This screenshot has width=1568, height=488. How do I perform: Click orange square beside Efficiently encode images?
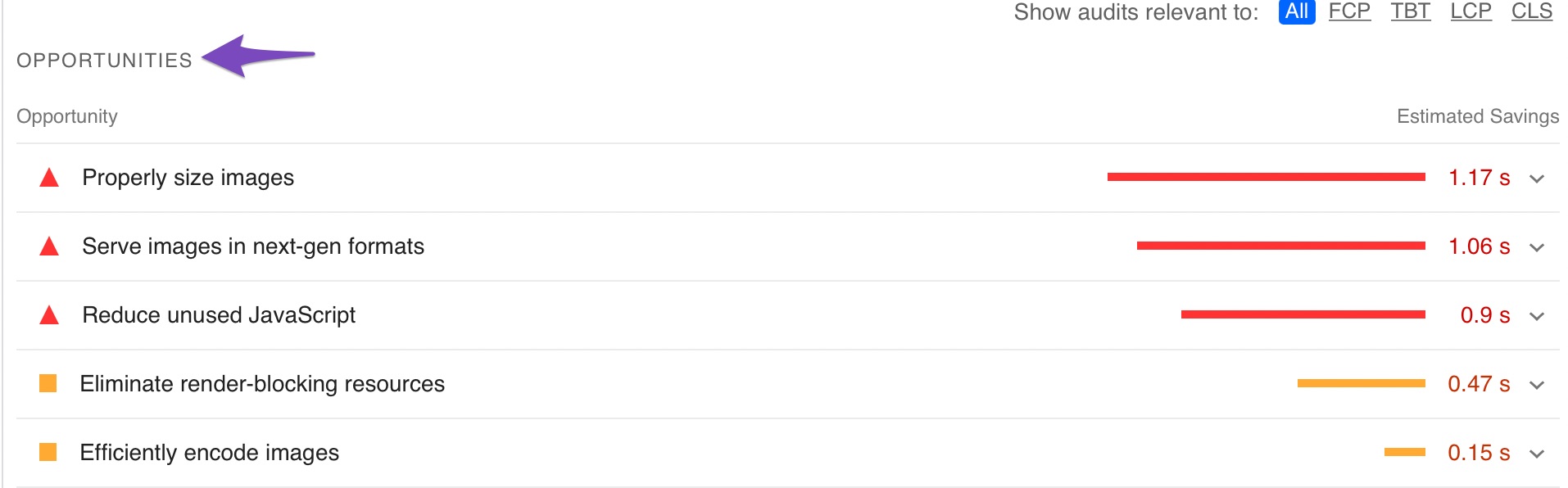[x=48, y=452]
